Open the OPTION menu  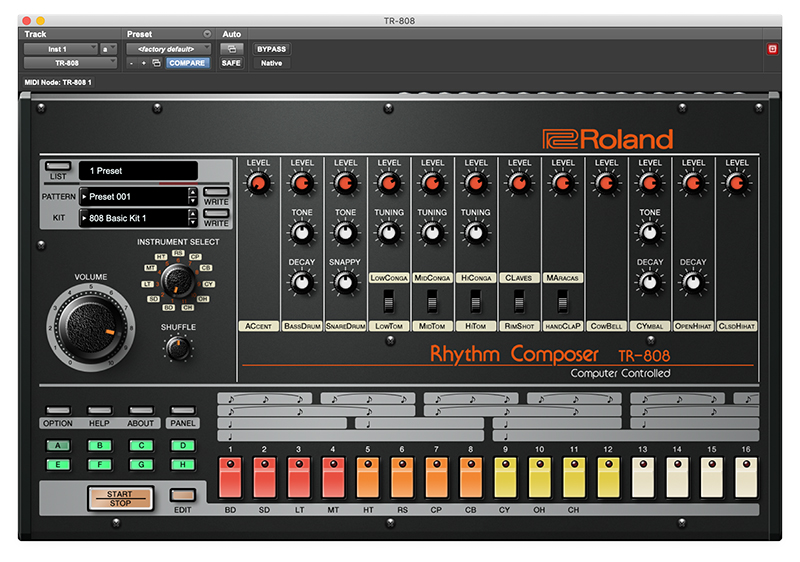[x=58, y=410]
